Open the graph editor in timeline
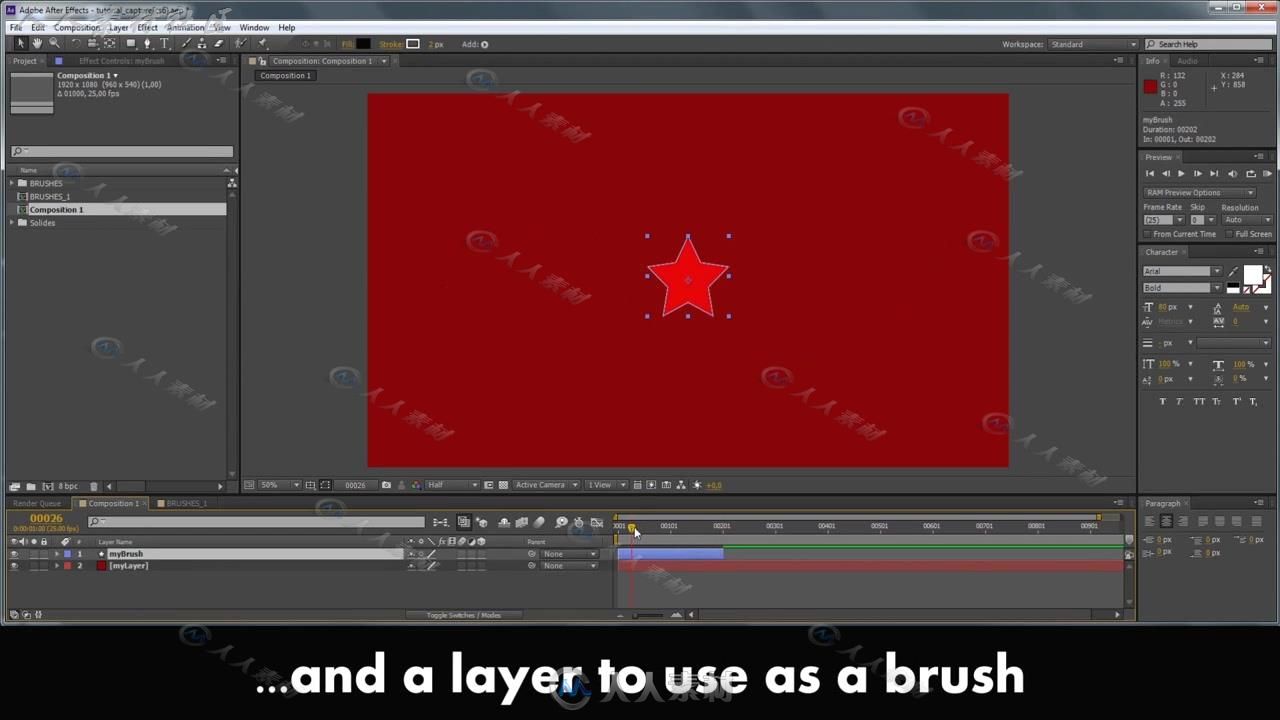Viewport: 1280px width, 720px height. coord(597,522)
